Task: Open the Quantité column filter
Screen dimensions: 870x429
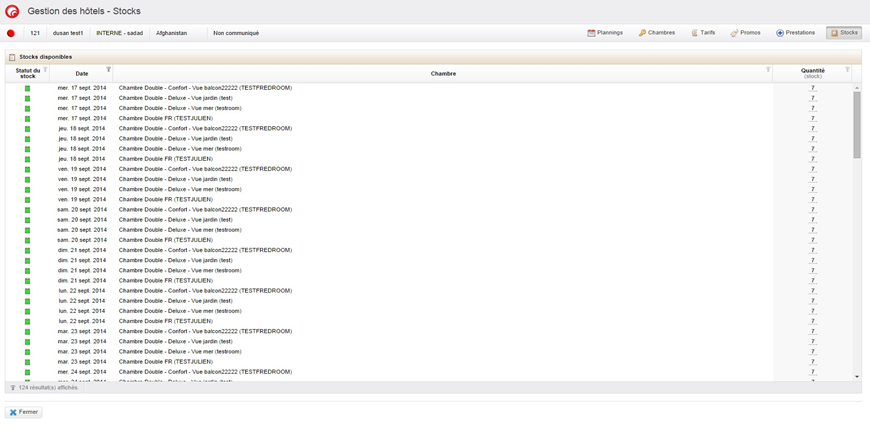Action: pos(847,70)
